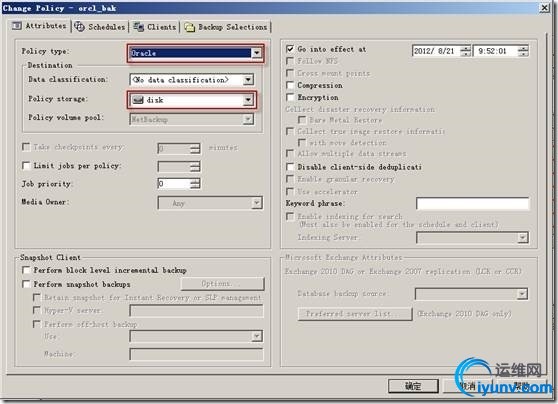This screenshot has width=558, height=404.
Task: Check Perform snapshot backups
Action: click(x=26, y=284)
